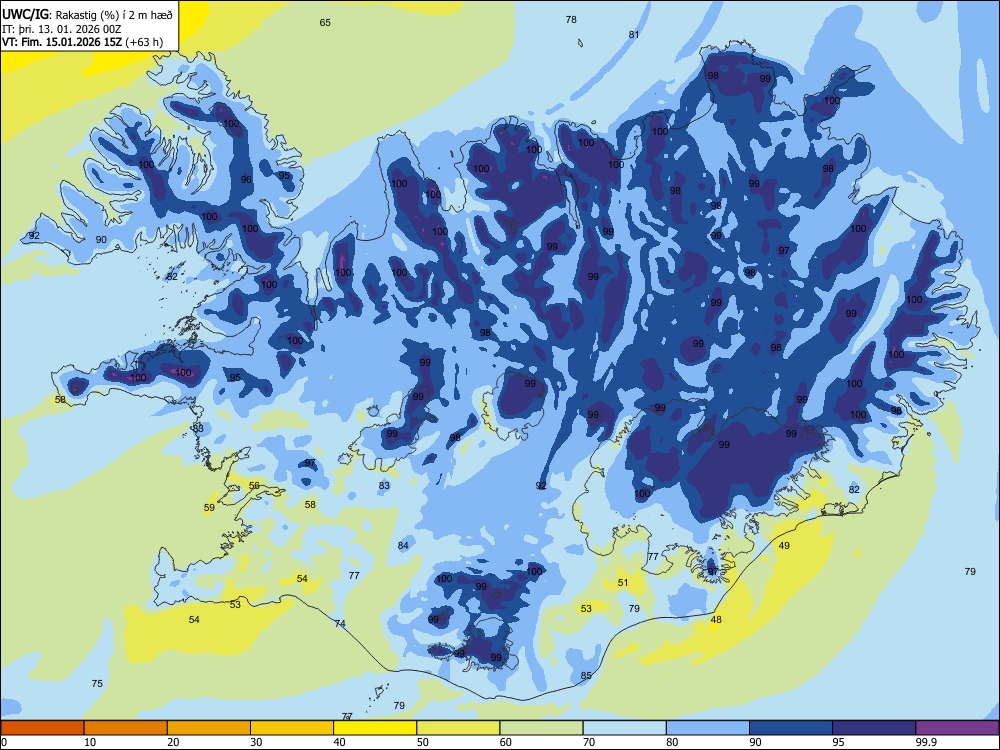Click the purple above-99.9 legend swatch
The width and height of the screenshot is (1000, 750).
[x=957, y=728]
